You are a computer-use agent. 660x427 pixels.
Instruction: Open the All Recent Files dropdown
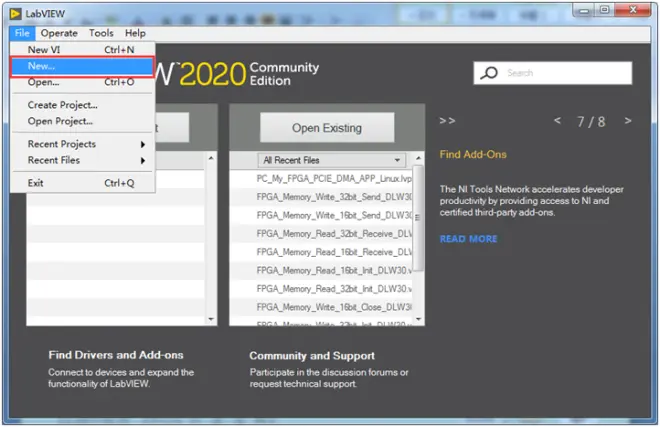coord(331,160)
